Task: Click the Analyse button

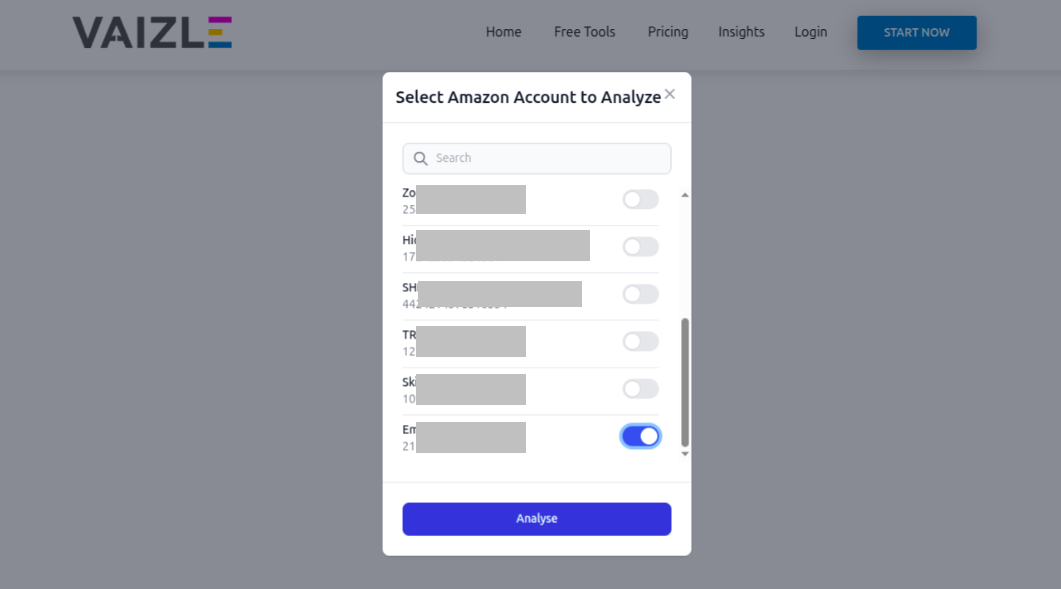Action: [x=537, y=519]
